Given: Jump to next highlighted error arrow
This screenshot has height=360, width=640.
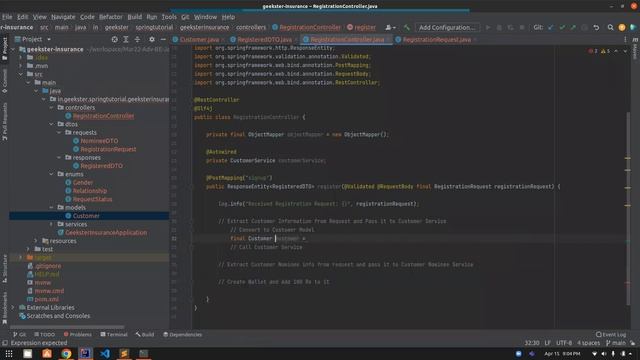Looking at the screenshot, I should 625,51.
